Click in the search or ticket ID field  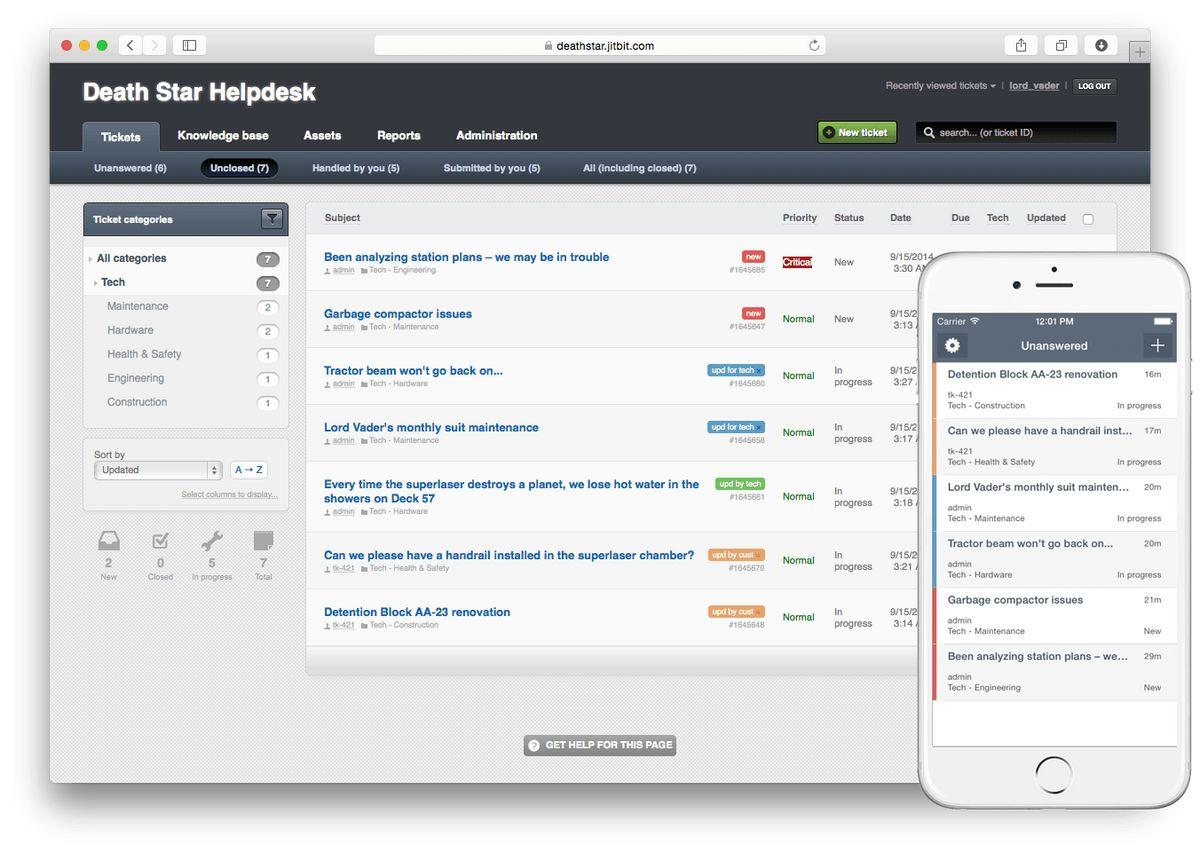(1016, 132)
